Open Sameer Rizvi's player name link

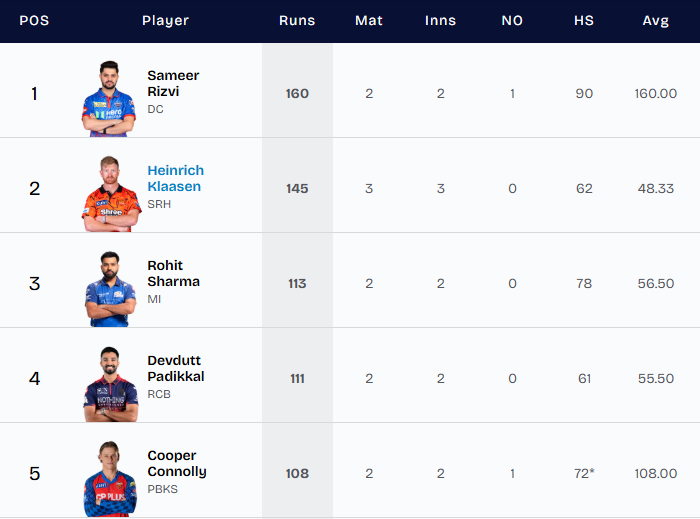coord(173,83)
